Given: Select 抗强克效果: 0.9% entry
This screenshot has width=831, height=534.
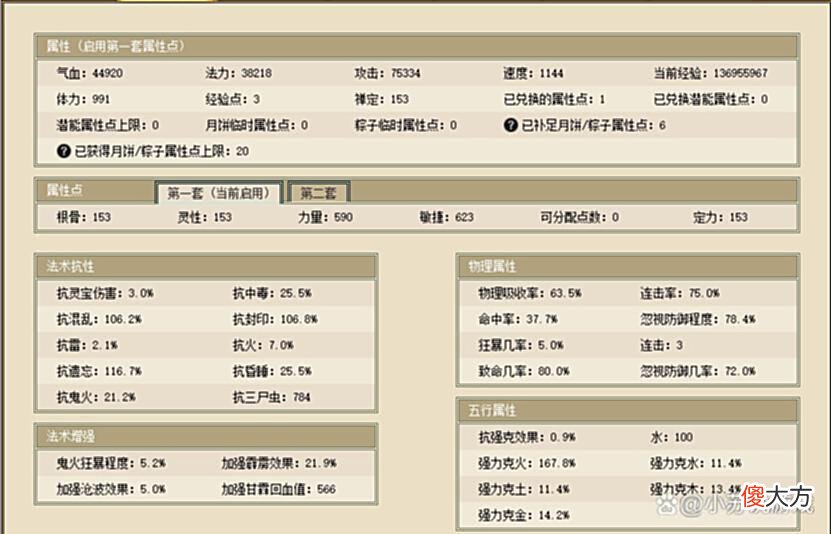Looking at the screenshot, I should point(526,437).
